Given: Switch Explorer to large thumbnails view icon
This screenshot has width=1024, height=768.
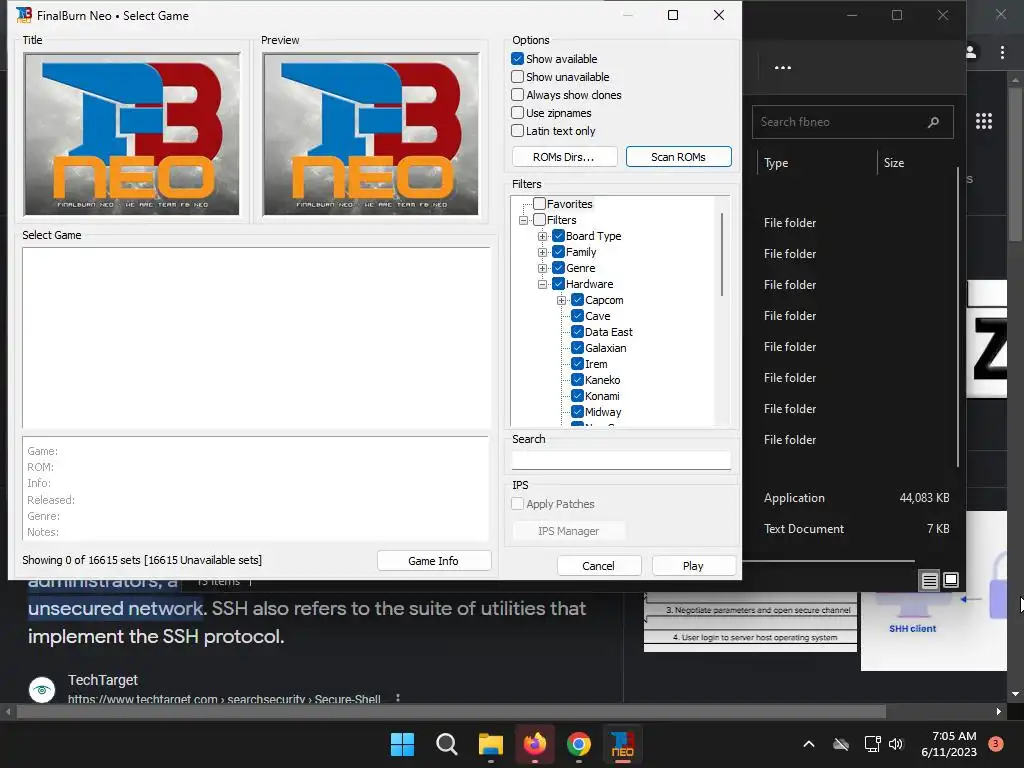Looking at the screenshot, I should [x=951, y=580].
